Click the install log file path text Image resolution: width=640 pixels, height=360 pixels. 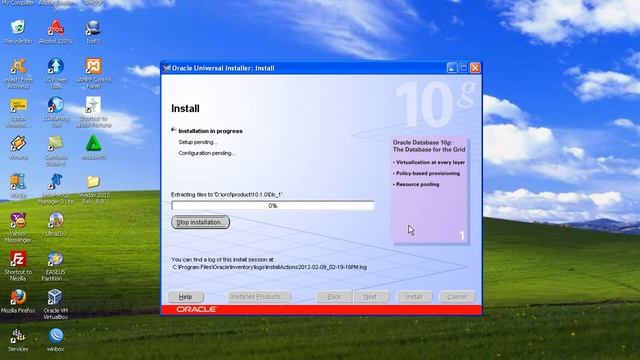point(269,267)
